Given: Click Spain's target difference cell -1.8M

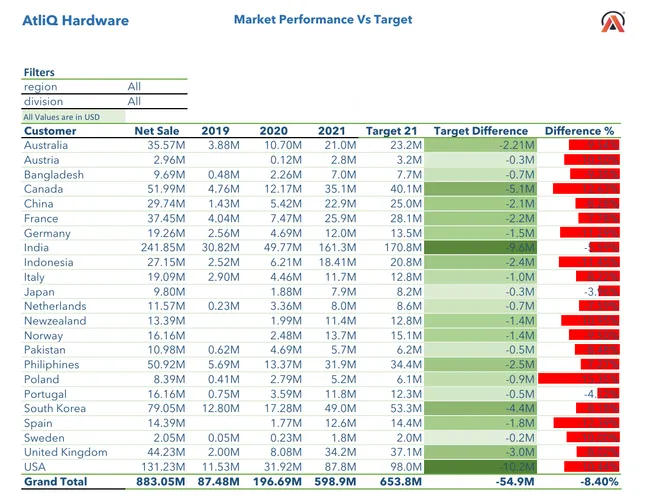Looking at the screenshot, I should point(480,423).
